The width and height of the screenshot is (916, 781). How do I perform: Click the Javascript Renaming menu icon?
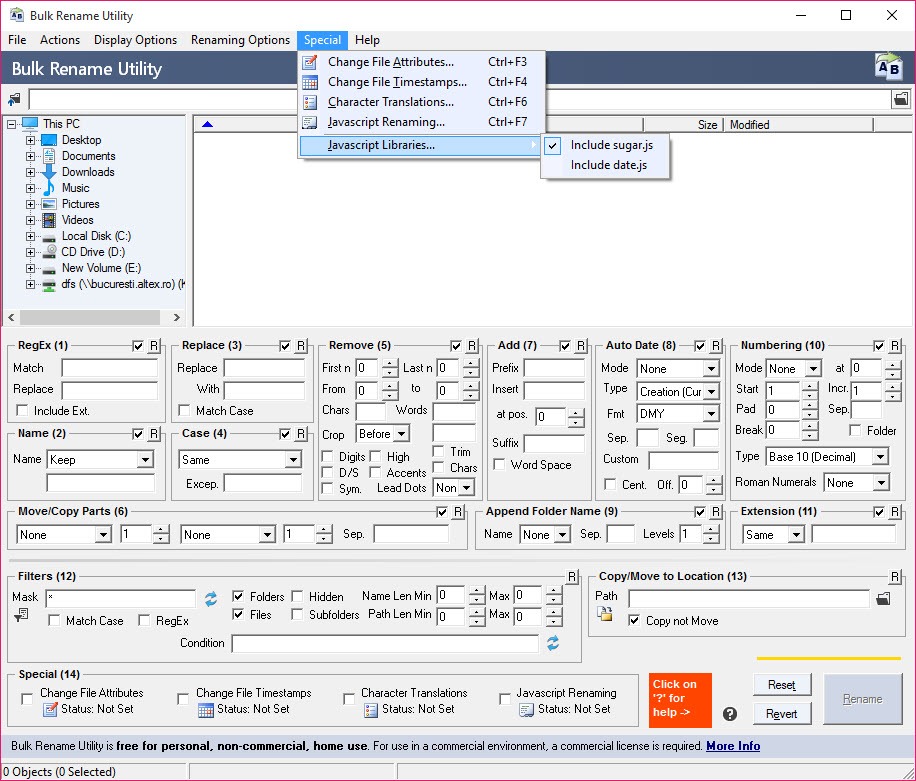310,122
